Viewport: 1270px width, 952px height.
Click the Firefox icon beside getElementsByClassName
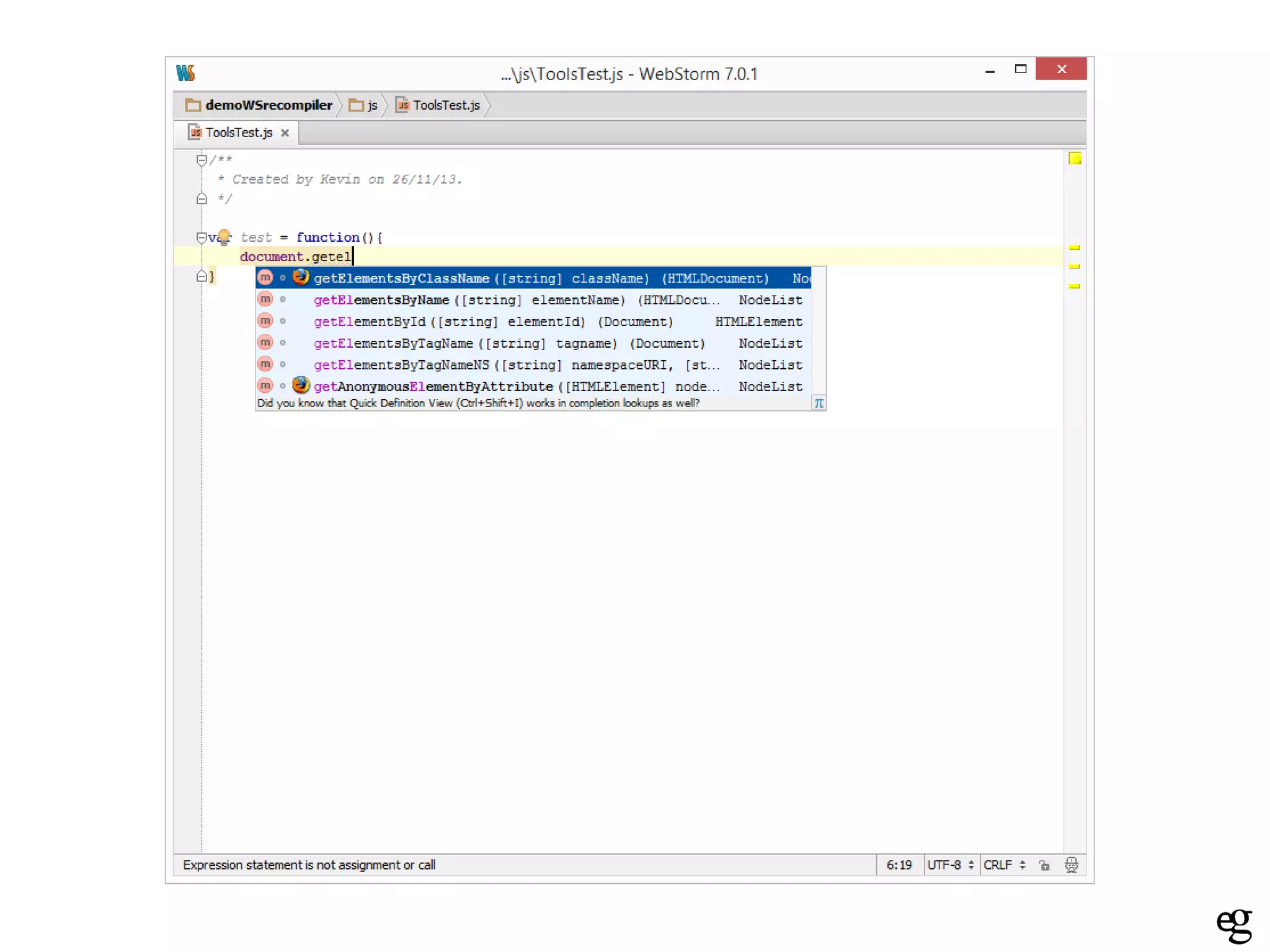coord(301,277)
